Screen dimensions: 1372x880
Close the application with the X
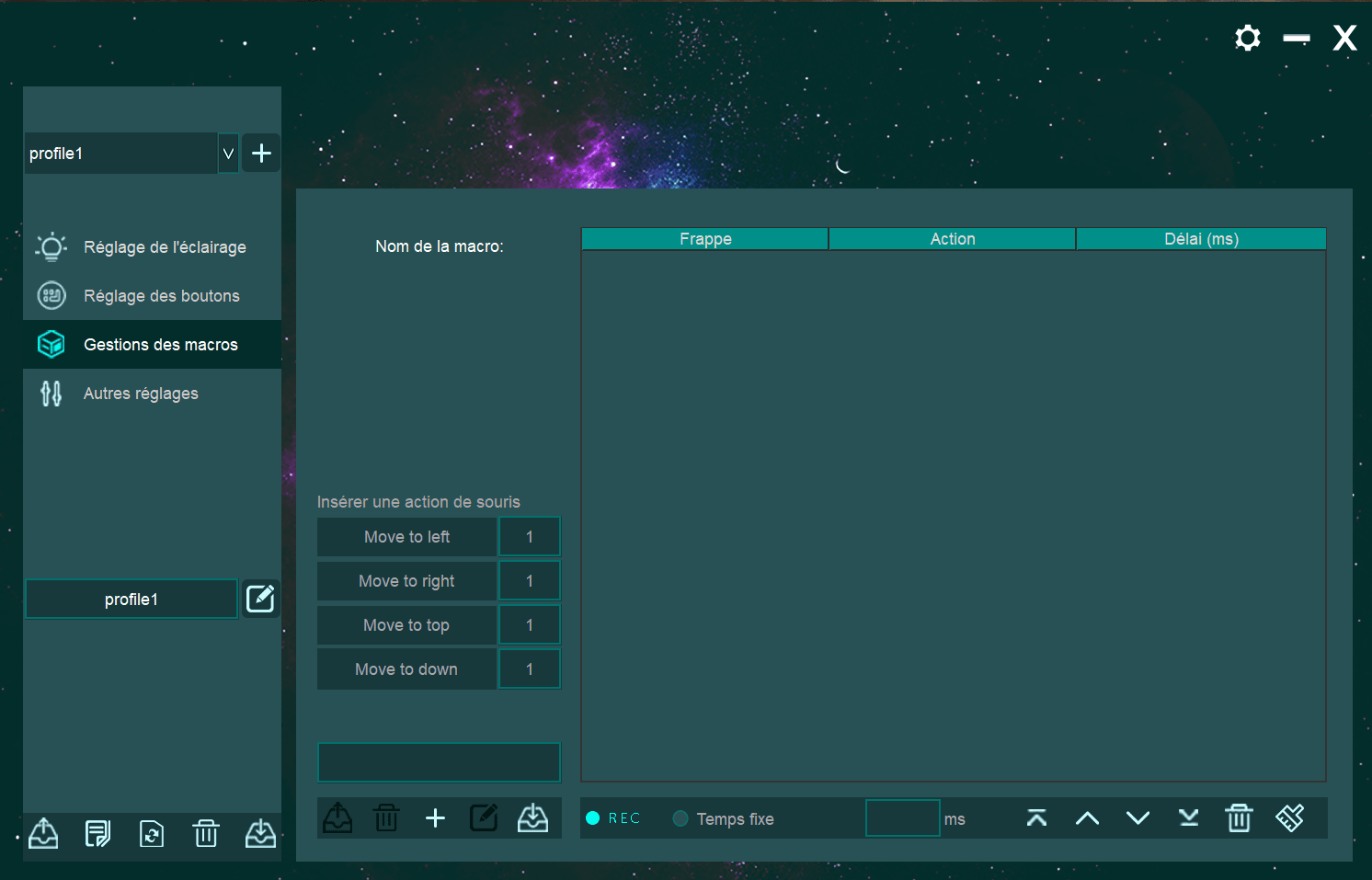click(1345, 38)
